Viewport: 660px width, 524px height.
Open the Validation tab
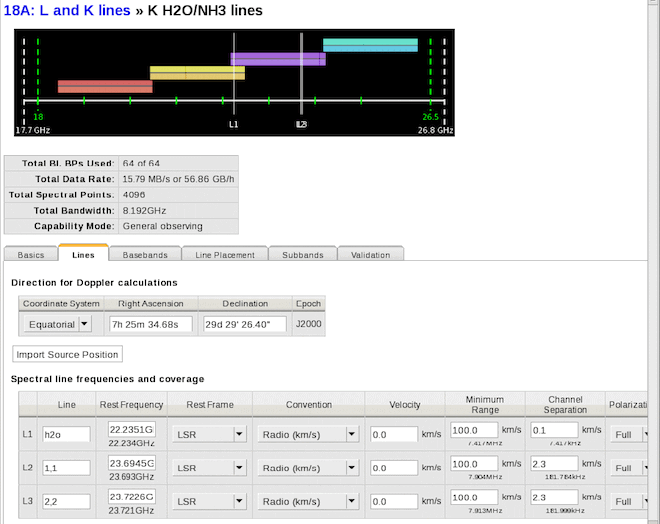(x=370, y=255)
